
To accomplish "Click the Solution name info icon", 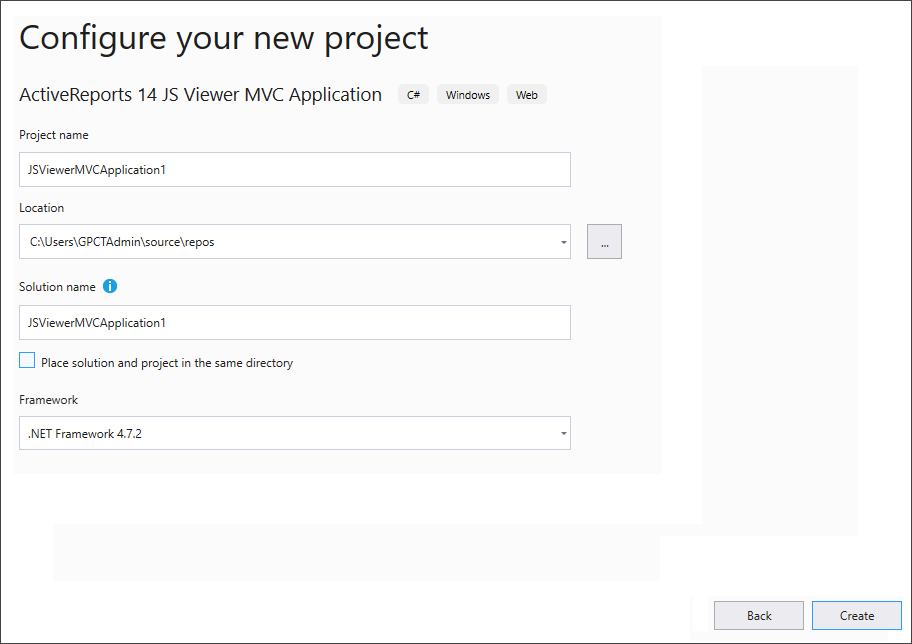I will [110, 286].
